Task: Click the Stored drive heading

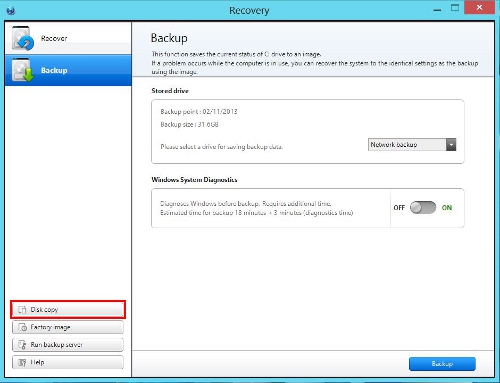Action: tap(170, 91)
